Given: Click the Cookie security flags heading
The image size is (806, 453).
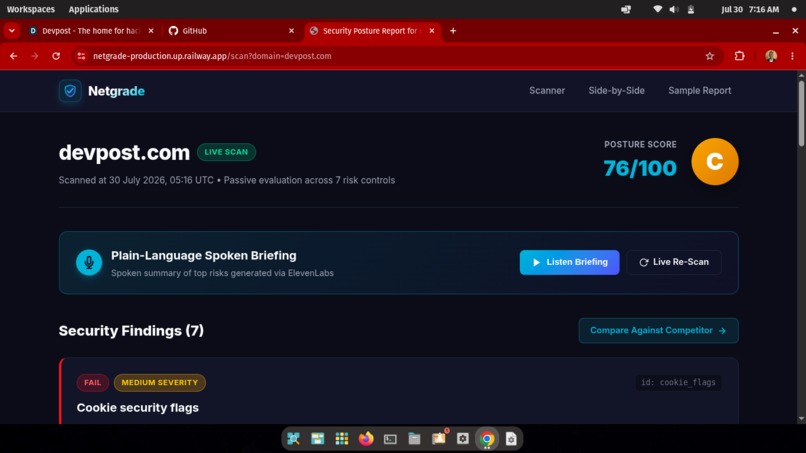Looking at the screenshot, I should 138,408.
